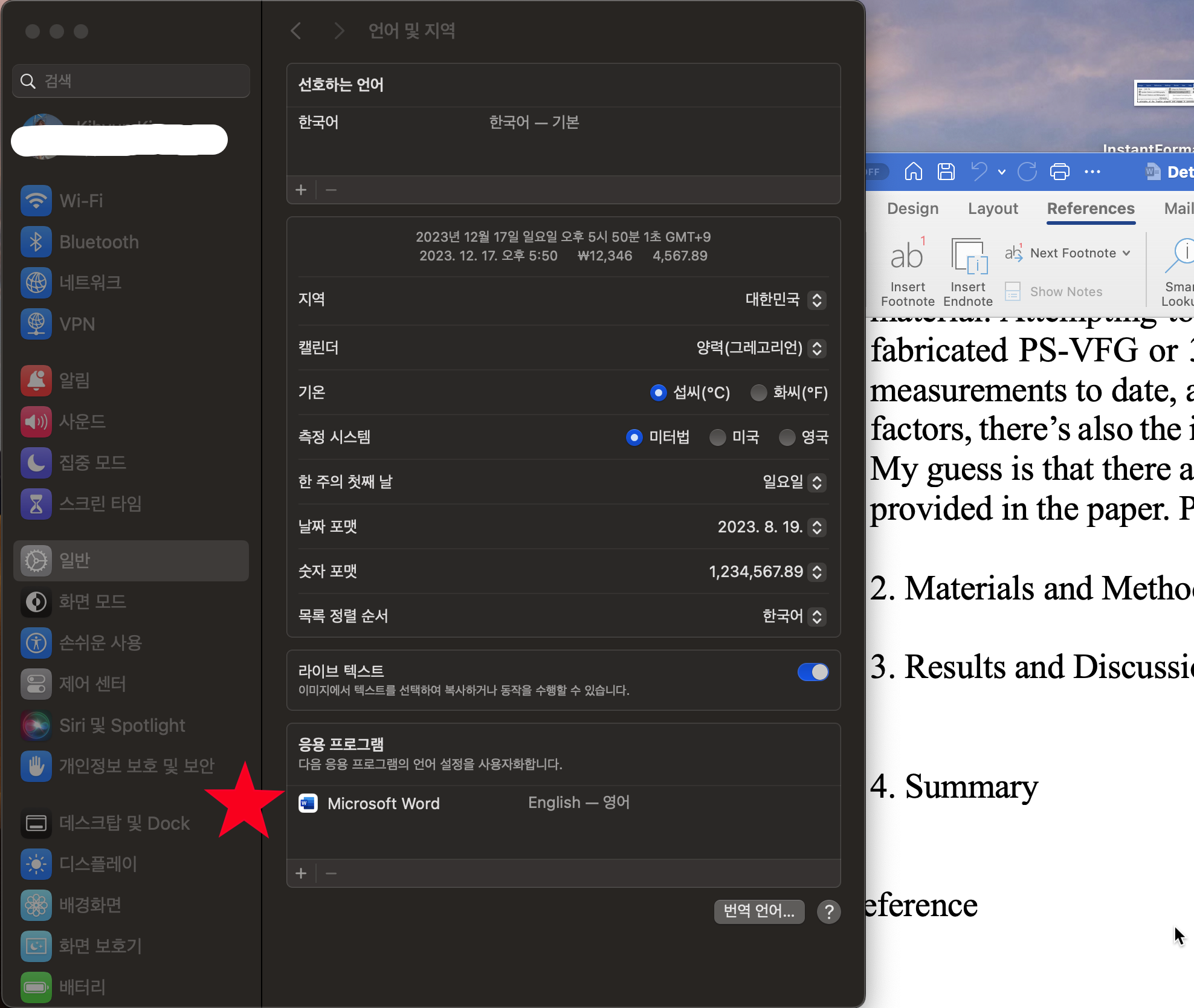Image resolution: width=1194 pixels, height=1008 pixels.
Task: Click the Insert Endnote icon
Action: point(968,257)
